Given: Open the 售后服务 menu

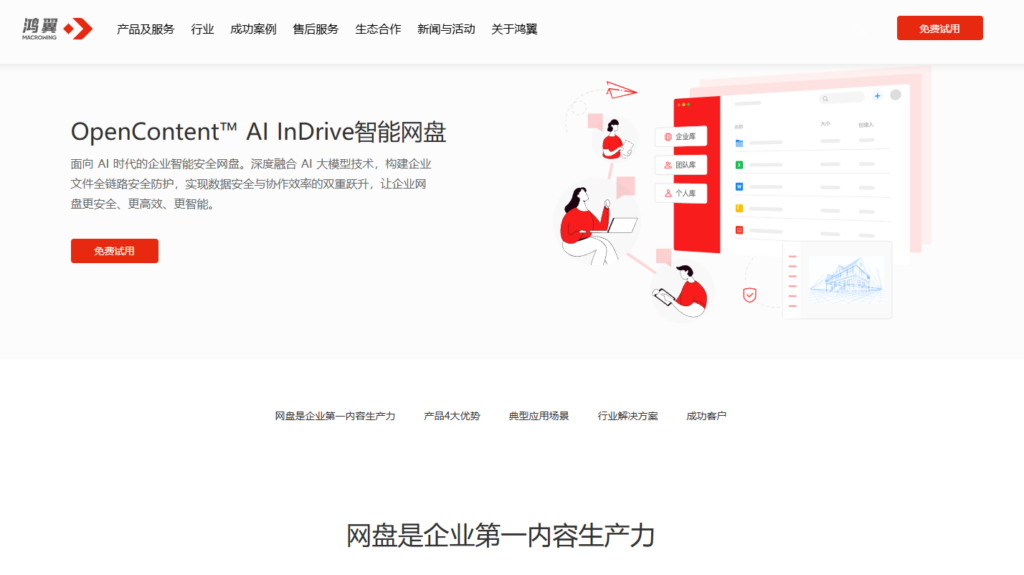Looking at the screenshot, I should click(315, 29).
